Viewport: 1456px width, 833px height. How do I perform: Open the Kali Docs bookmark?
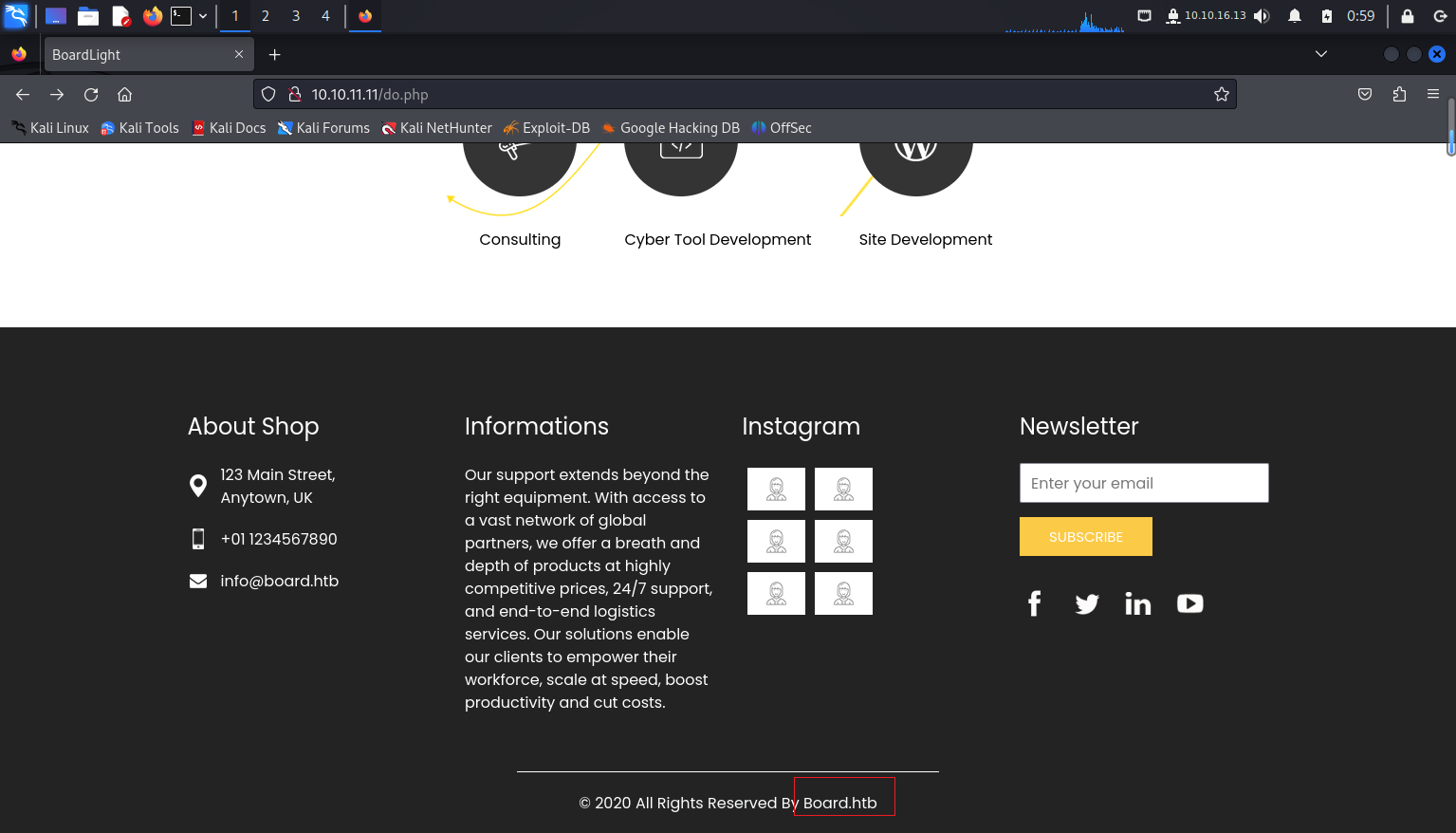(229, 127)
